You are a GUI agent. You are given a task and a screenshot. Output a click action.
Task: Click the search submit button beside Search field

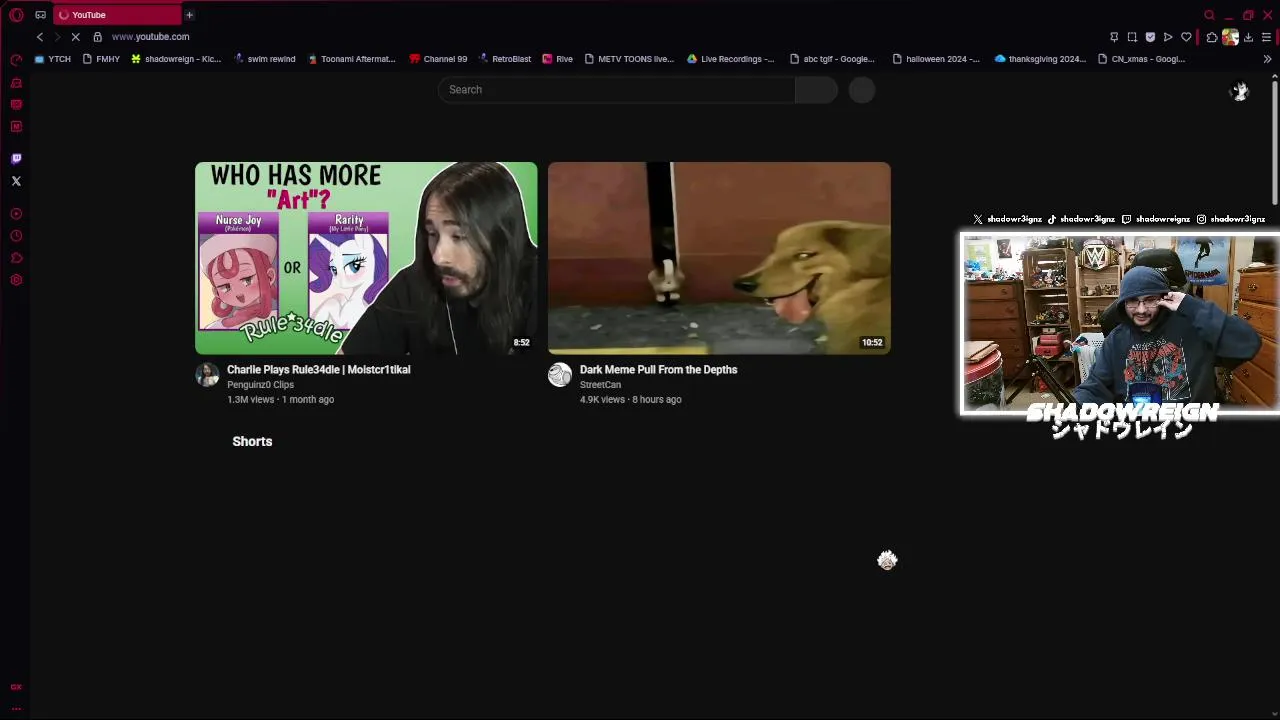click(x=816, y=90)
